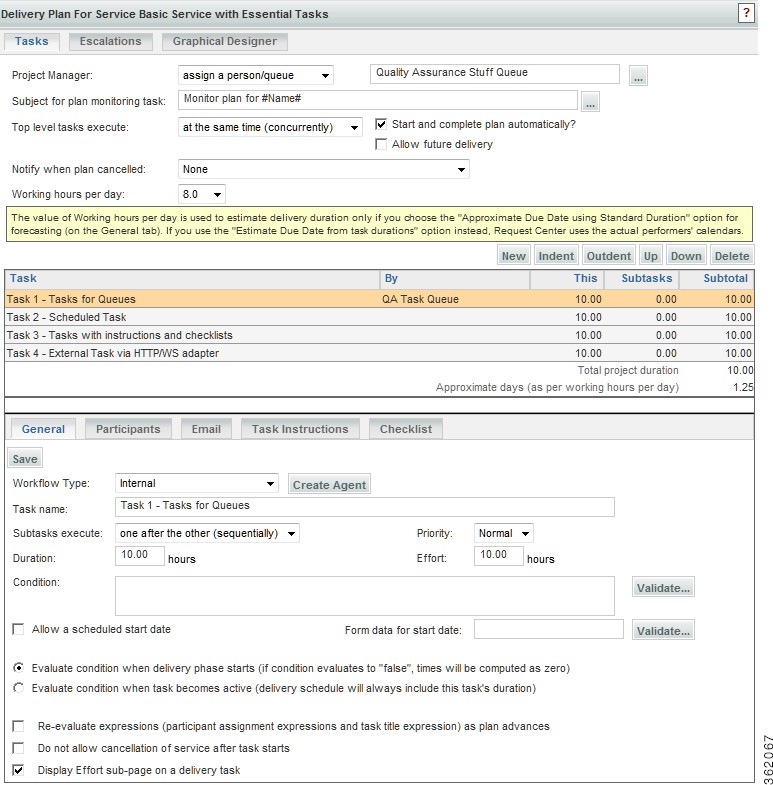Click ellipsis button beside Monitor plan subject field
This screenshot has height=785, width=773.
click(x=590, y=102)
